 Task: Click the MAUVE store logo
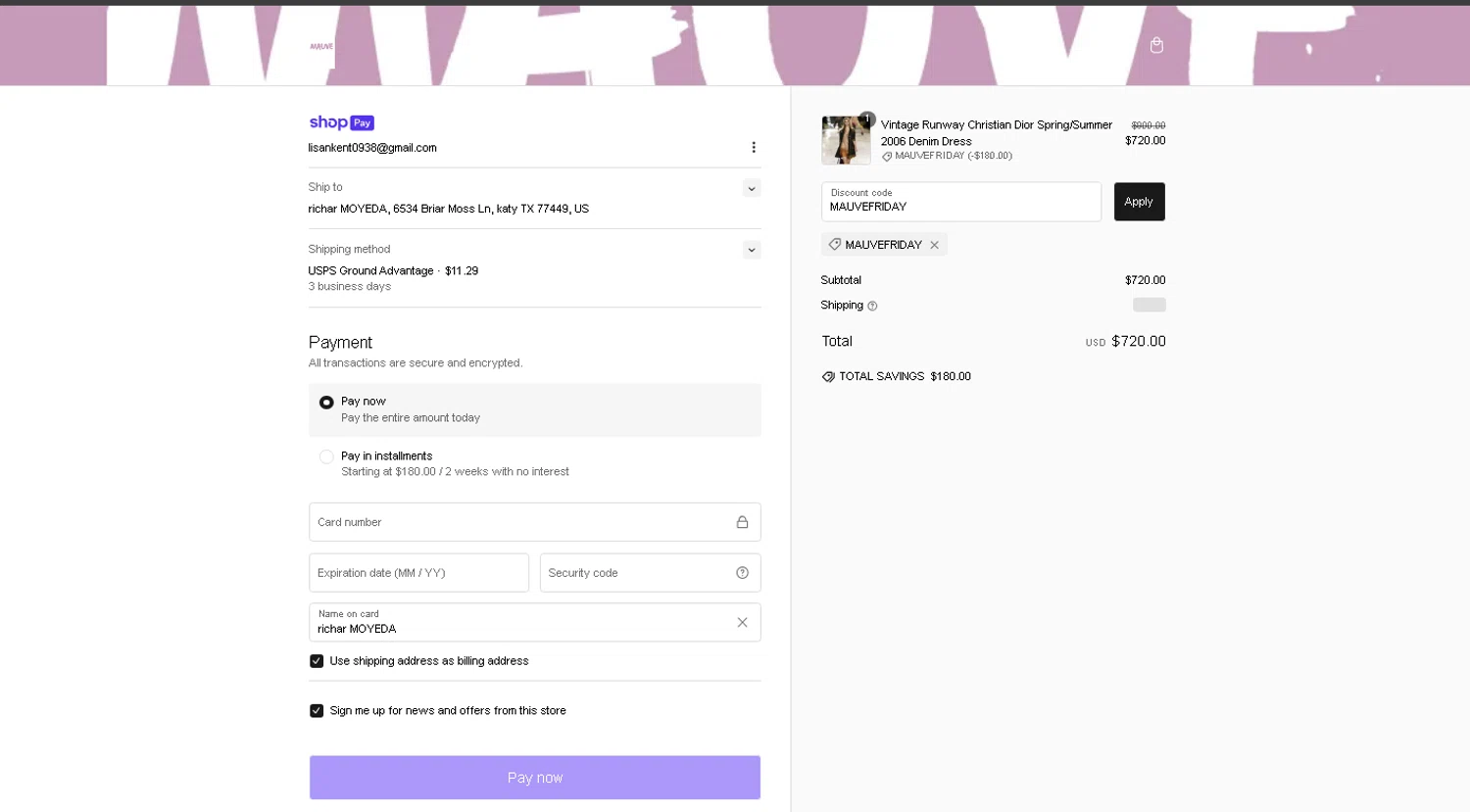pyautogui.click(x=321, y=46)
